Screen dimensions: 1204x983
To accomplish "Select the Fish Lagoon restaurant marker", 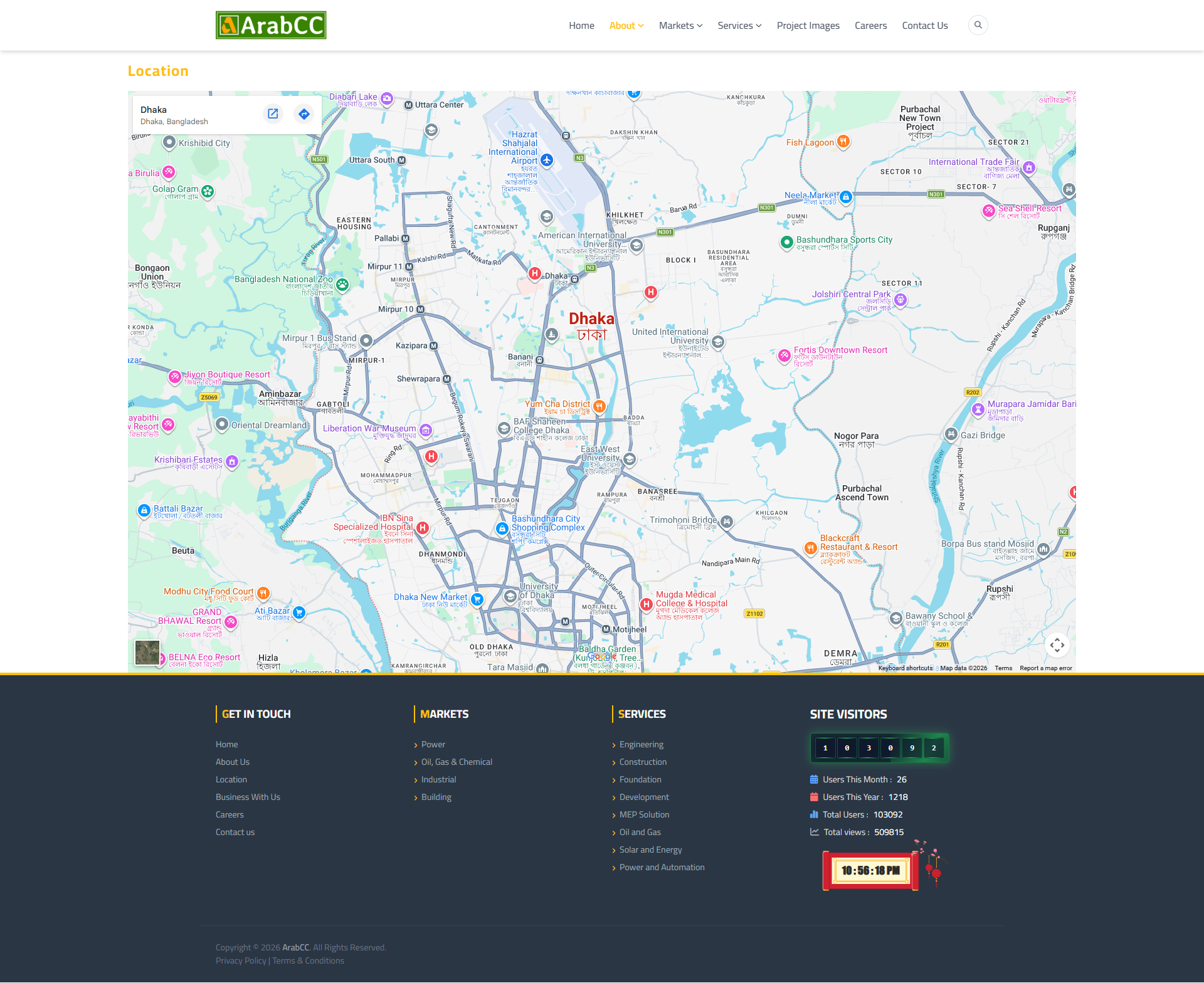I will (x=843, y=142).
